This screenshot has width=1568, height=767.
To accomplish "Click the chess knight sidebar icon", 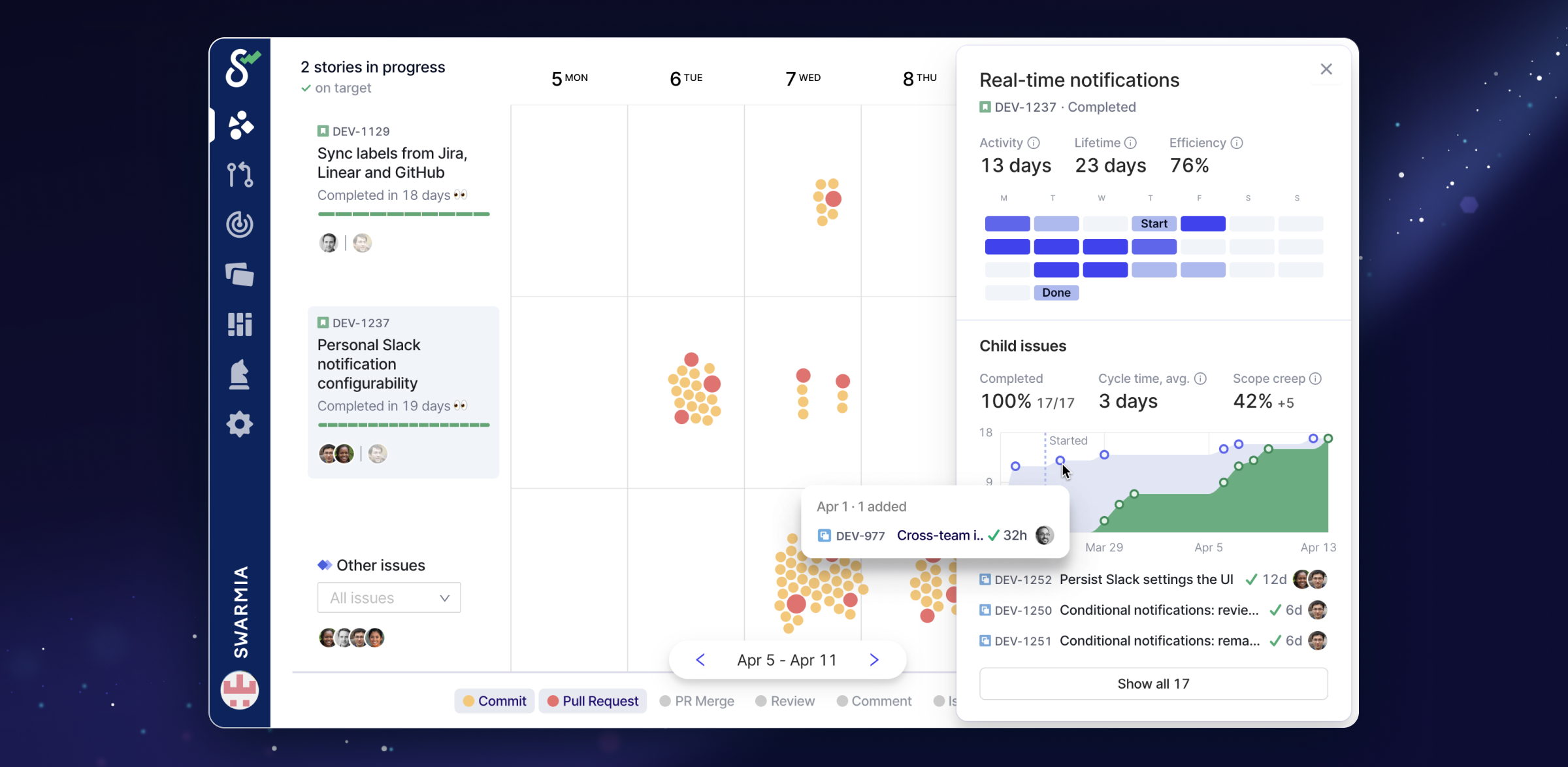I will 240,374.
